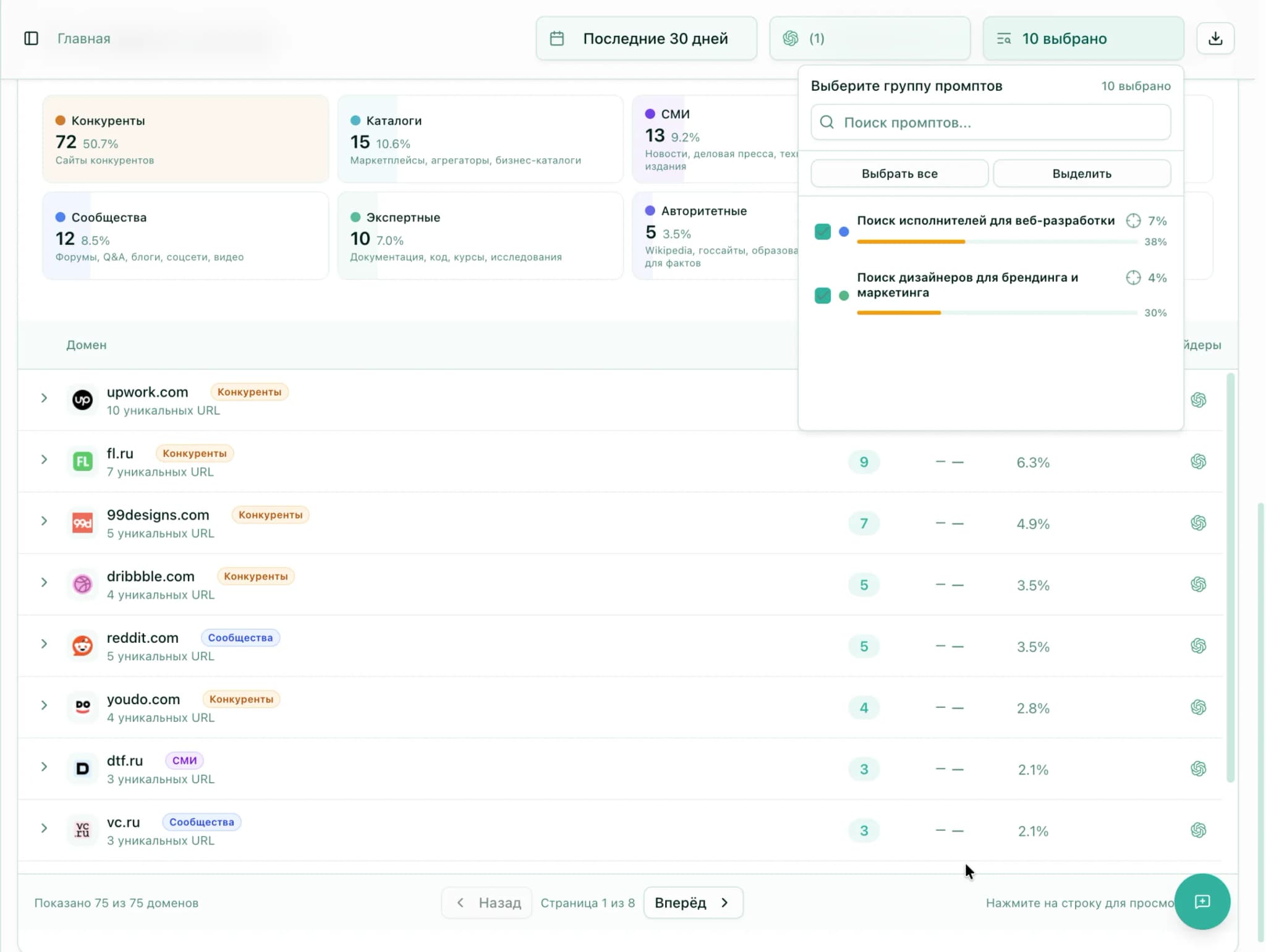The width and height of the screenshot is (1266, 952).
Task: Click the Главная breadcrumb
Action: coord(83,38)
